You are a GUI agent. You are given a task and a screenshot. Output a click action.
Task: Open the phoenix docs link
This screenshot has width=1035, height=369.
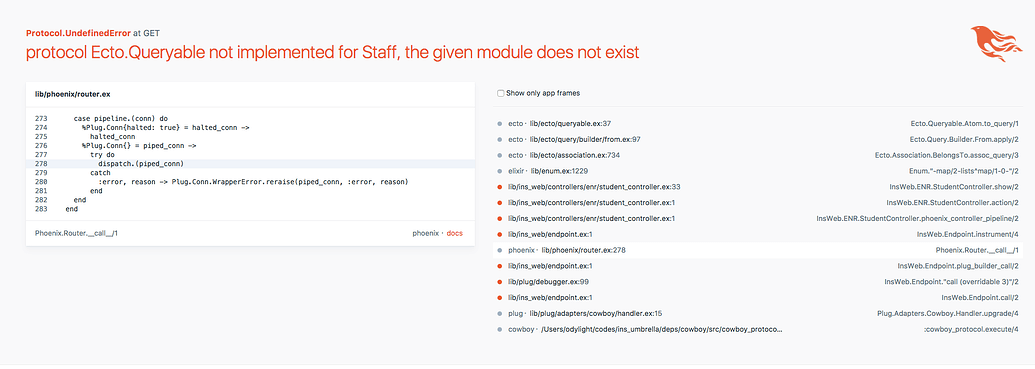pos(454,233)
